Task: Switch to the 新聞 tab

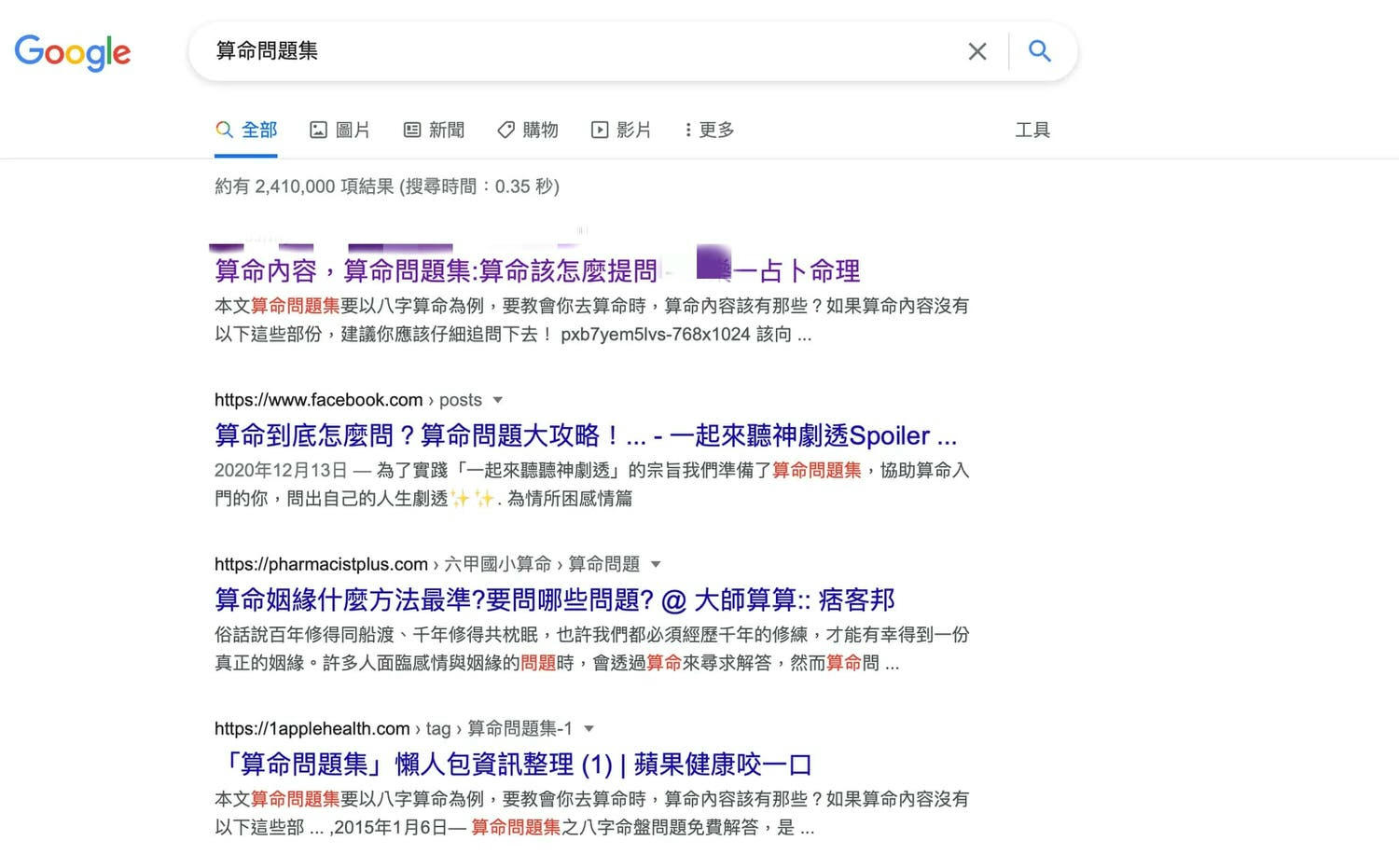Action: (434, 130)
